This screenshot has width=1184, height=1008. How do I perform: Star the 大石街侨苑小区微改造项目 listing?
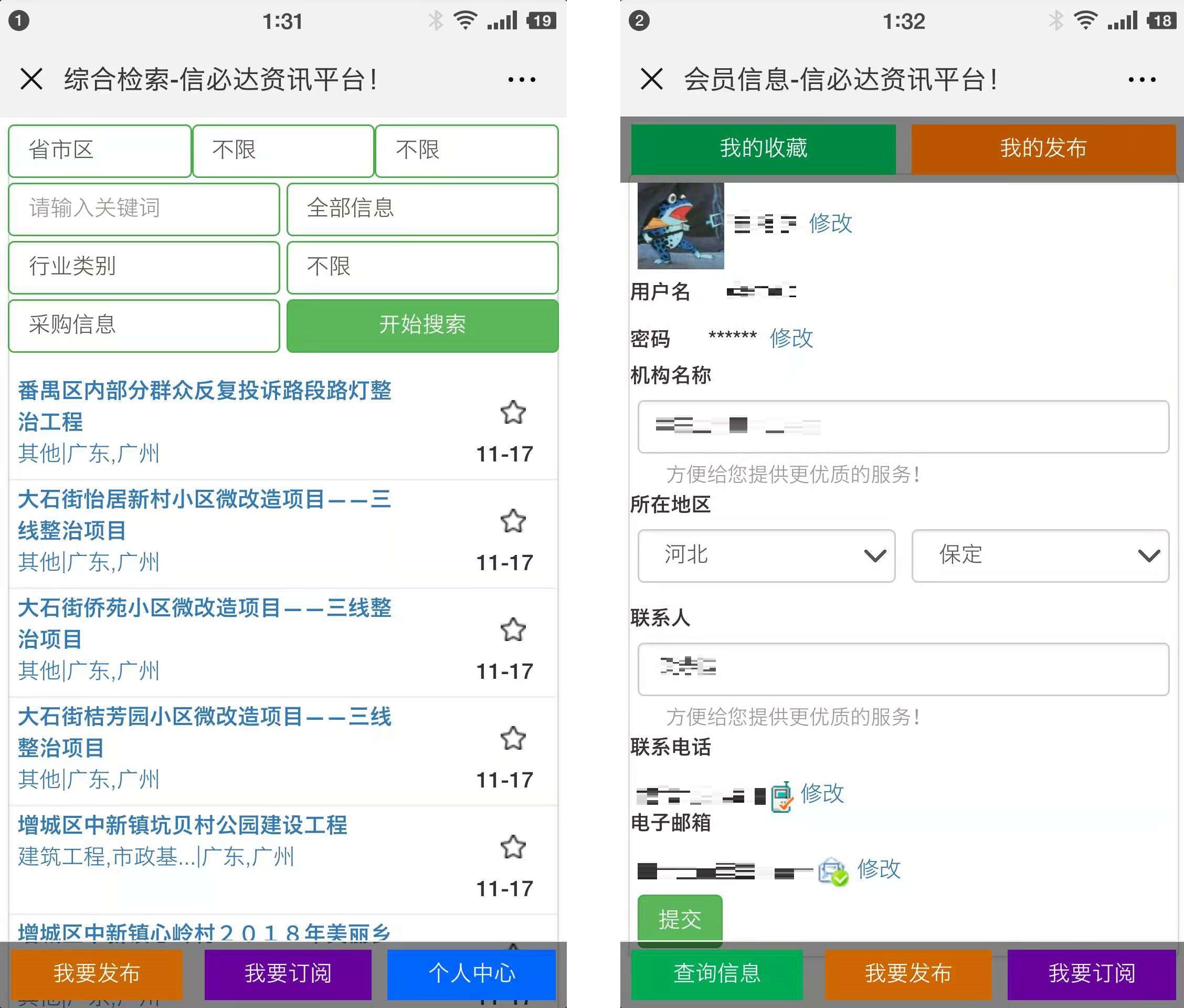coord(512,629)
